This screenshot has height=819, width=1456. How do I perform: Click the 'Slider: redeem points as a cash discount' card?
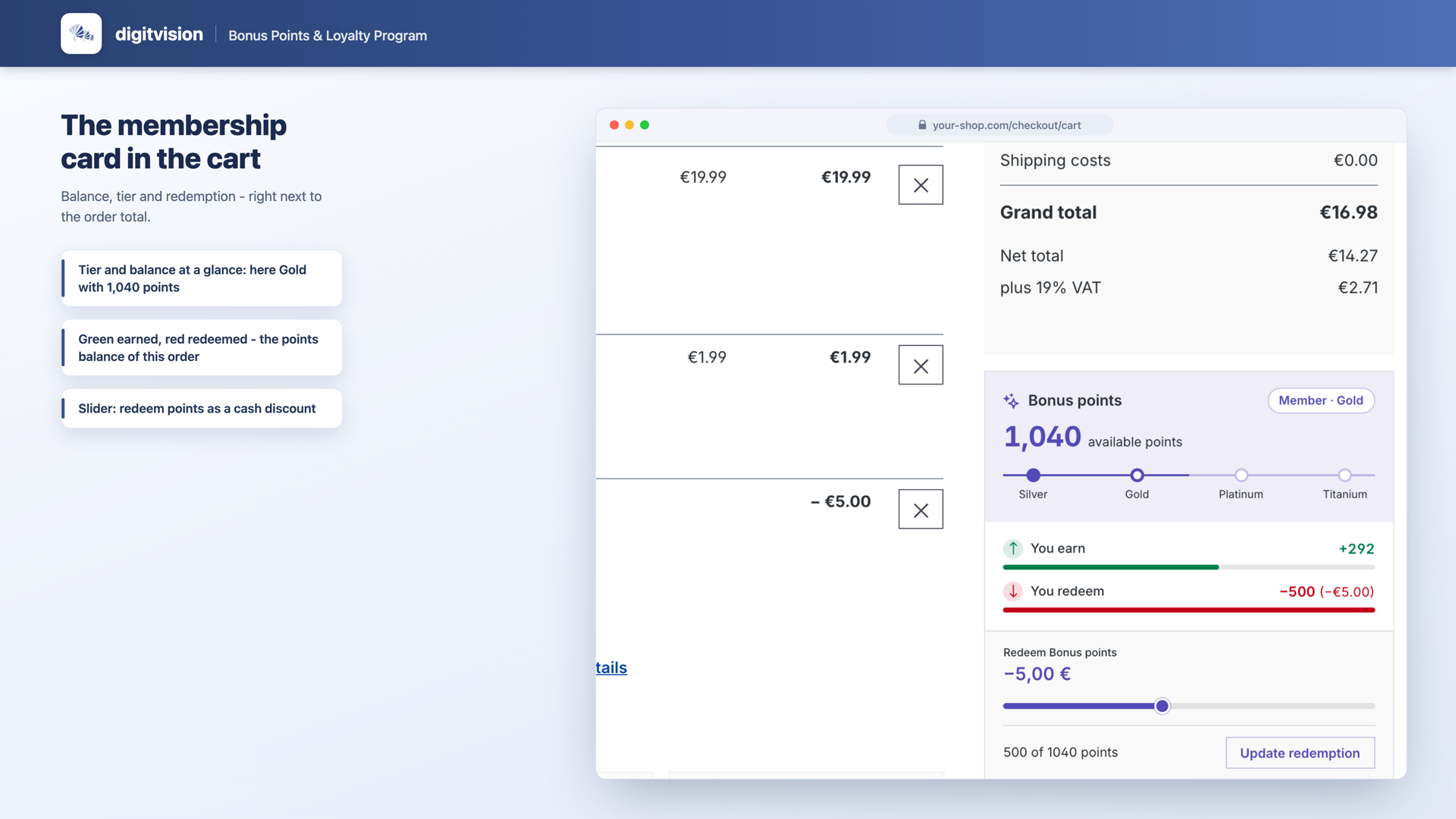pos(202,409)
